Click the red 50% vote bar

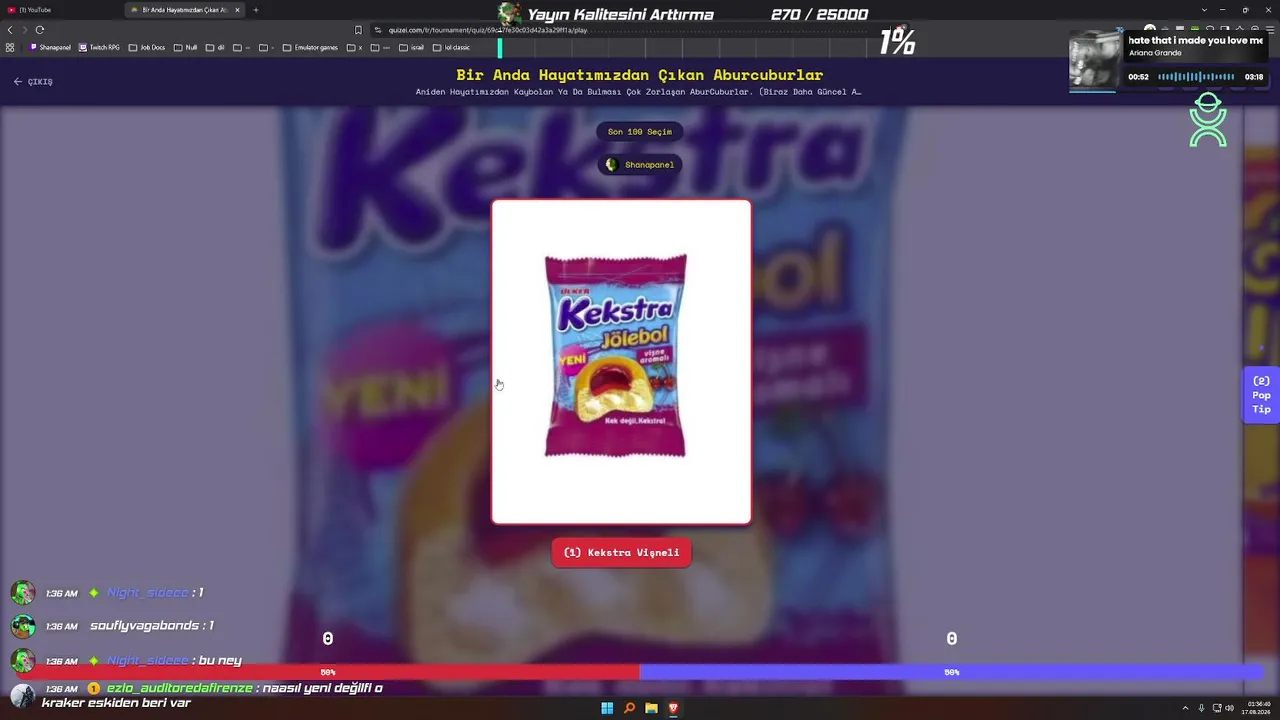(328, 672)
